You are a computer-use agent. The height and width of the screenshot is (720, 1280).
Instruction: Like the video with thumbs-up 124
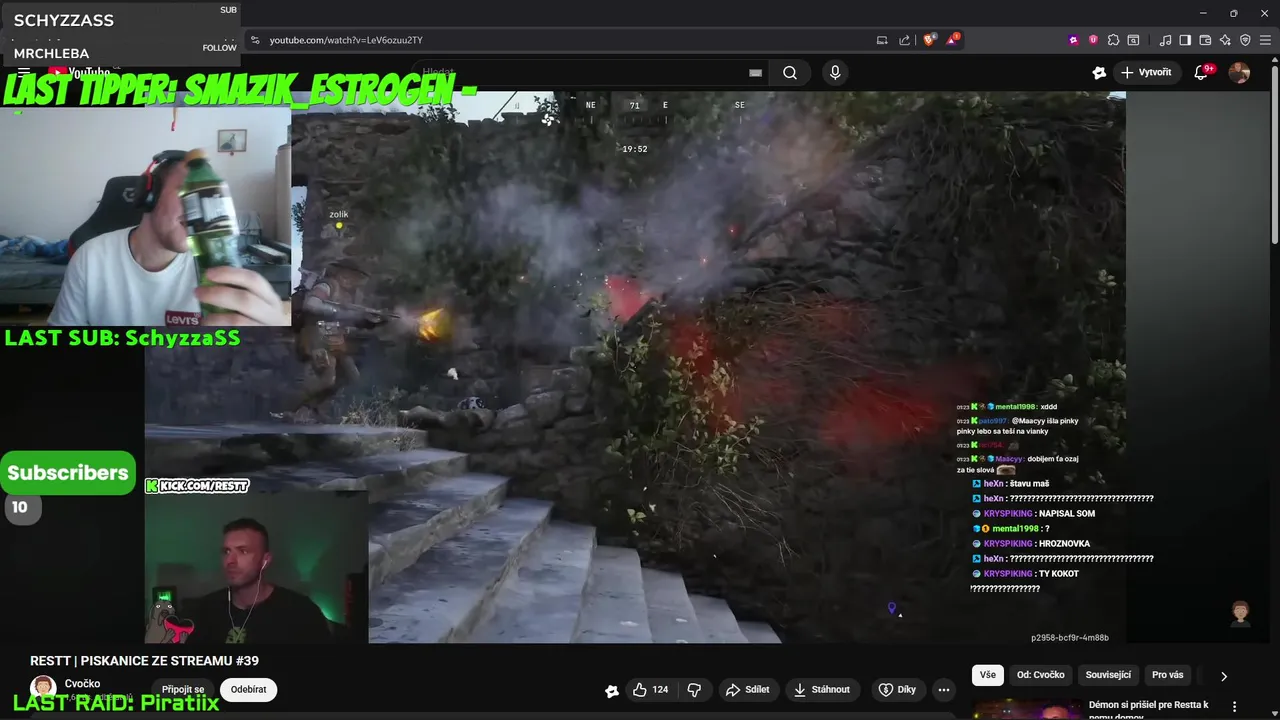point(650,689)
